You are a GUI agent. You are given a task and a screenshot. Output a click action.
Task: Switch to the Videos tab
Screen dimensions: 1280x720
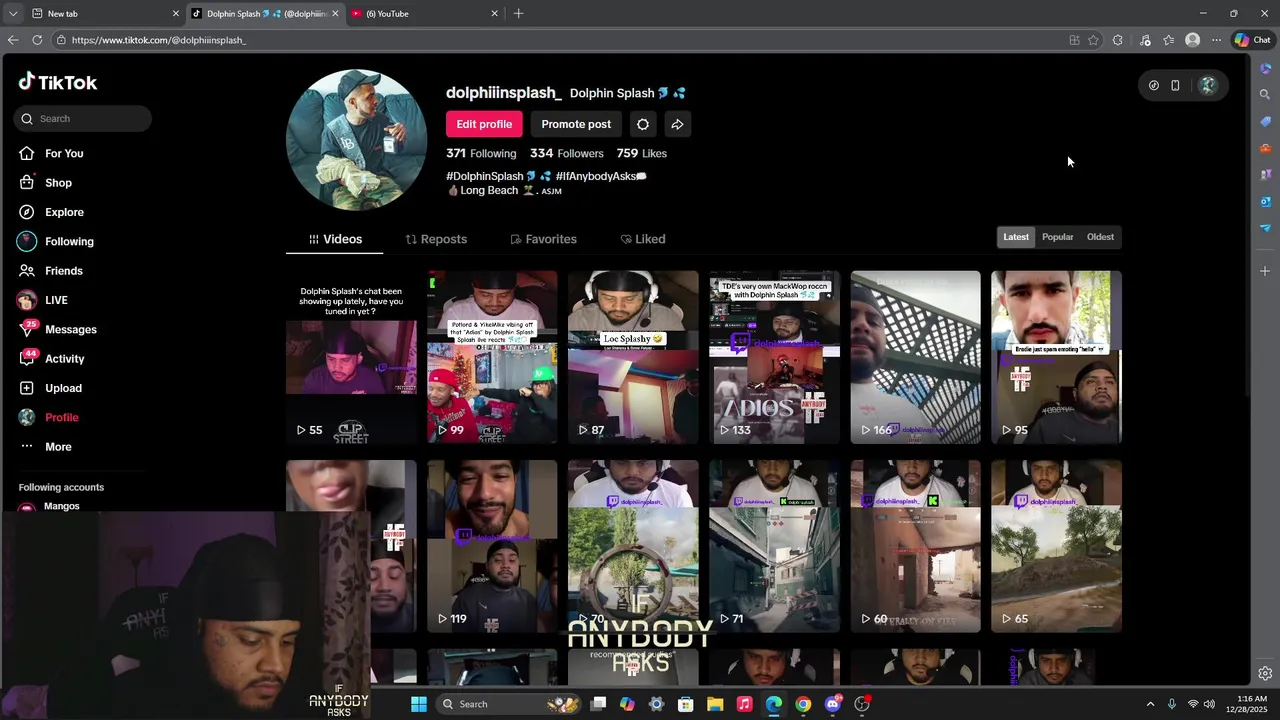(x=335, y=239)
